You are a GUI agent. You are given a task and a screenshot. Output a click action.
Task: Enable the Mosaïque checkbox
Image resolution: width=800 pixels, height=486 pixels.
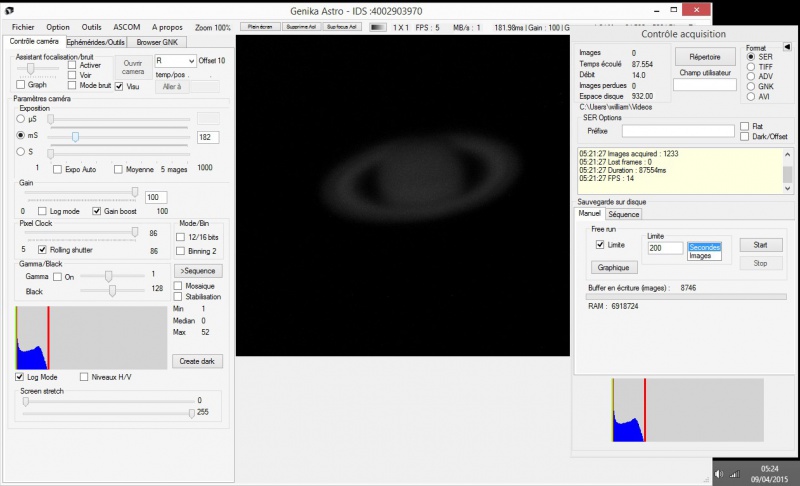click(178, 286)
